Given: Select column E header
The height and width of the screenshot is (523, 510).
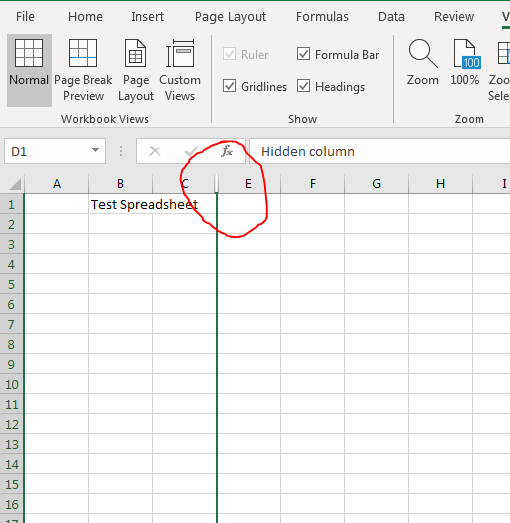Looking at the screenshot, I should coord(249,183).
